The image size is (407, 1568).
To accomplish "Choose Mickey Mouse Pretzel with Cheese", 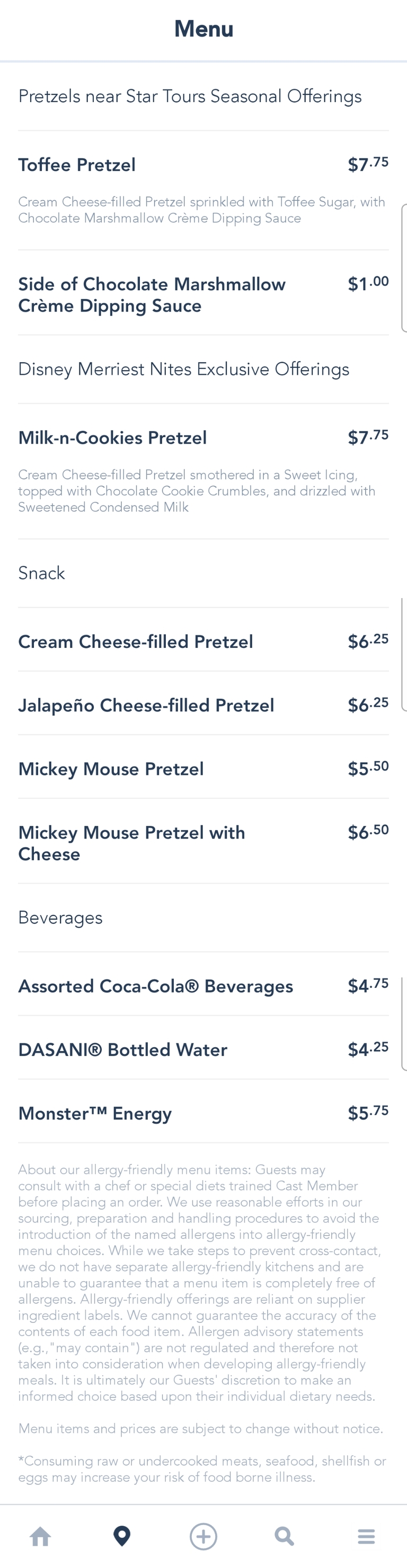I will click(x=131, y=843).
